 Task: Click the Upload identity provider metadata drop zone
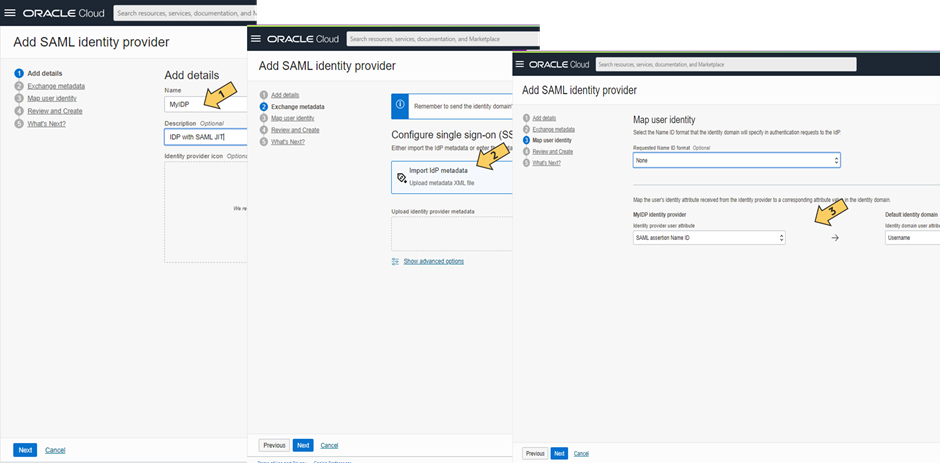coord(452,234)
